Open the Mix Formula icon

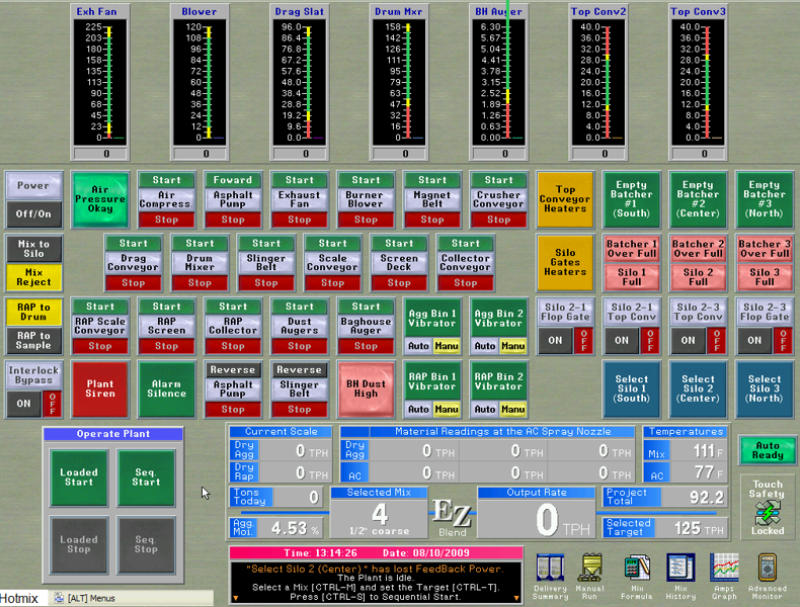pyautogui.click(x=638, y=574)
